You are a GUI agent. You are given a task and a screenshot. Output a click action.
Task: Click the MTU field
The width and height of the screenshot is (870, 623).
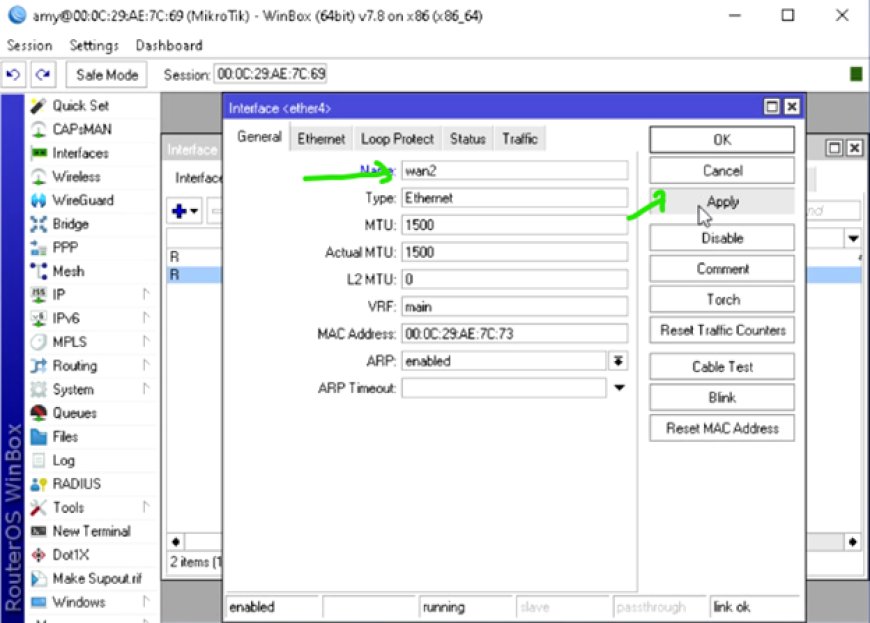pos(515,225)
